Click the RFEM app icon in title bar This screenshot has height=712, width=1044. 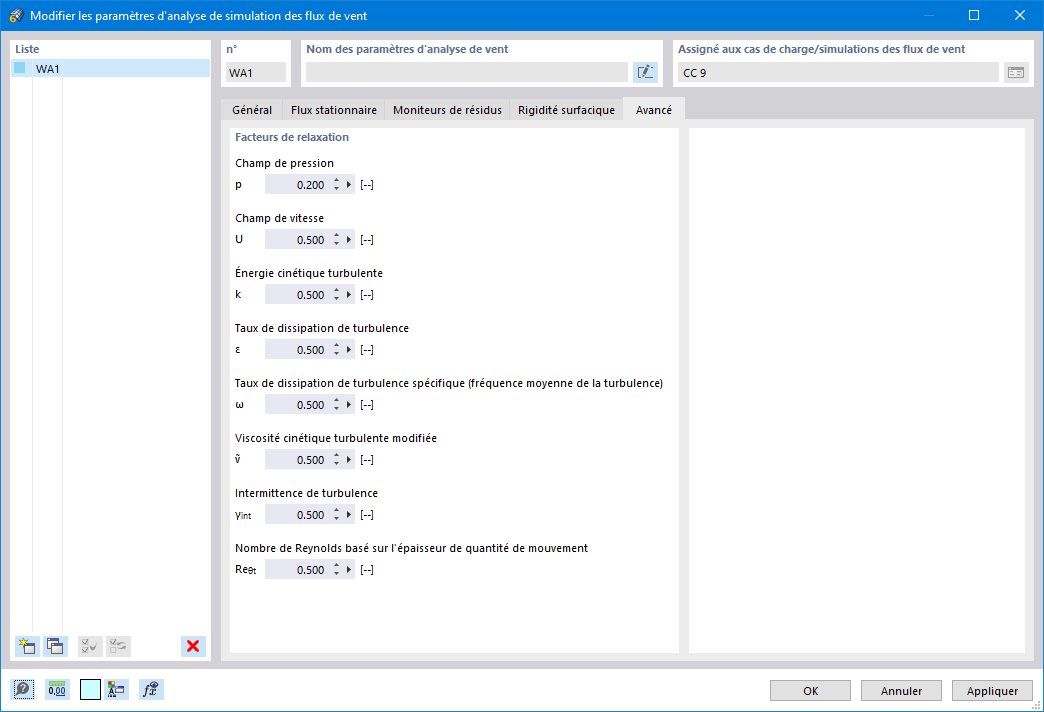click(16, 15)
